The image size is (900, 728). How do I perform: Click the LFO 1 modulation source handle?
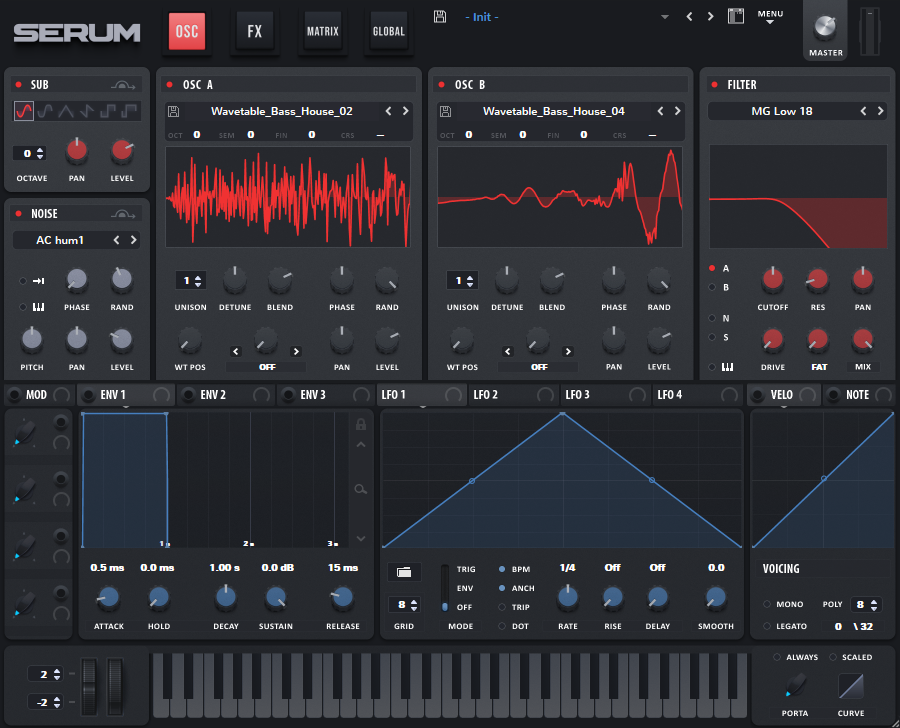(453, 395)
